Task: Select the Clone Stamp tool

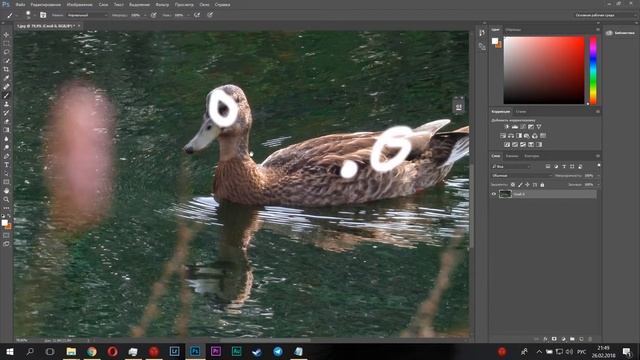Action: (x=6, y=104)
